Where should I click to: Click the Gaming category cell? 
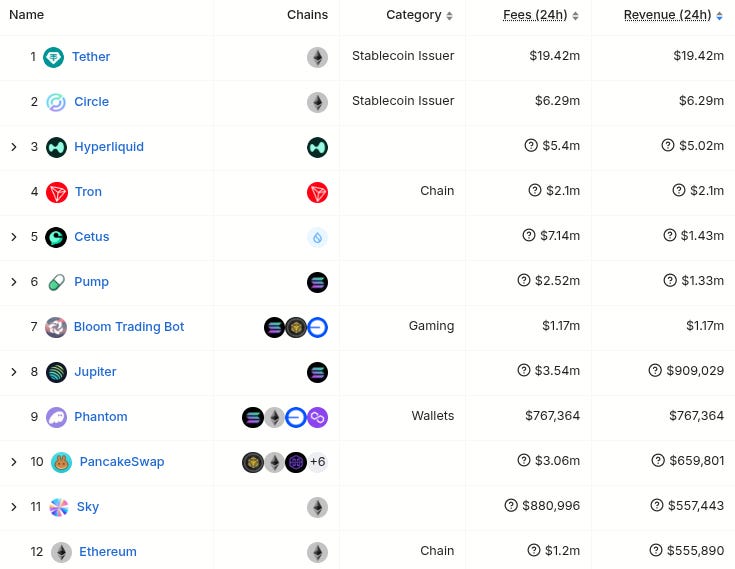pyautogui.click(x=431, y=326)
